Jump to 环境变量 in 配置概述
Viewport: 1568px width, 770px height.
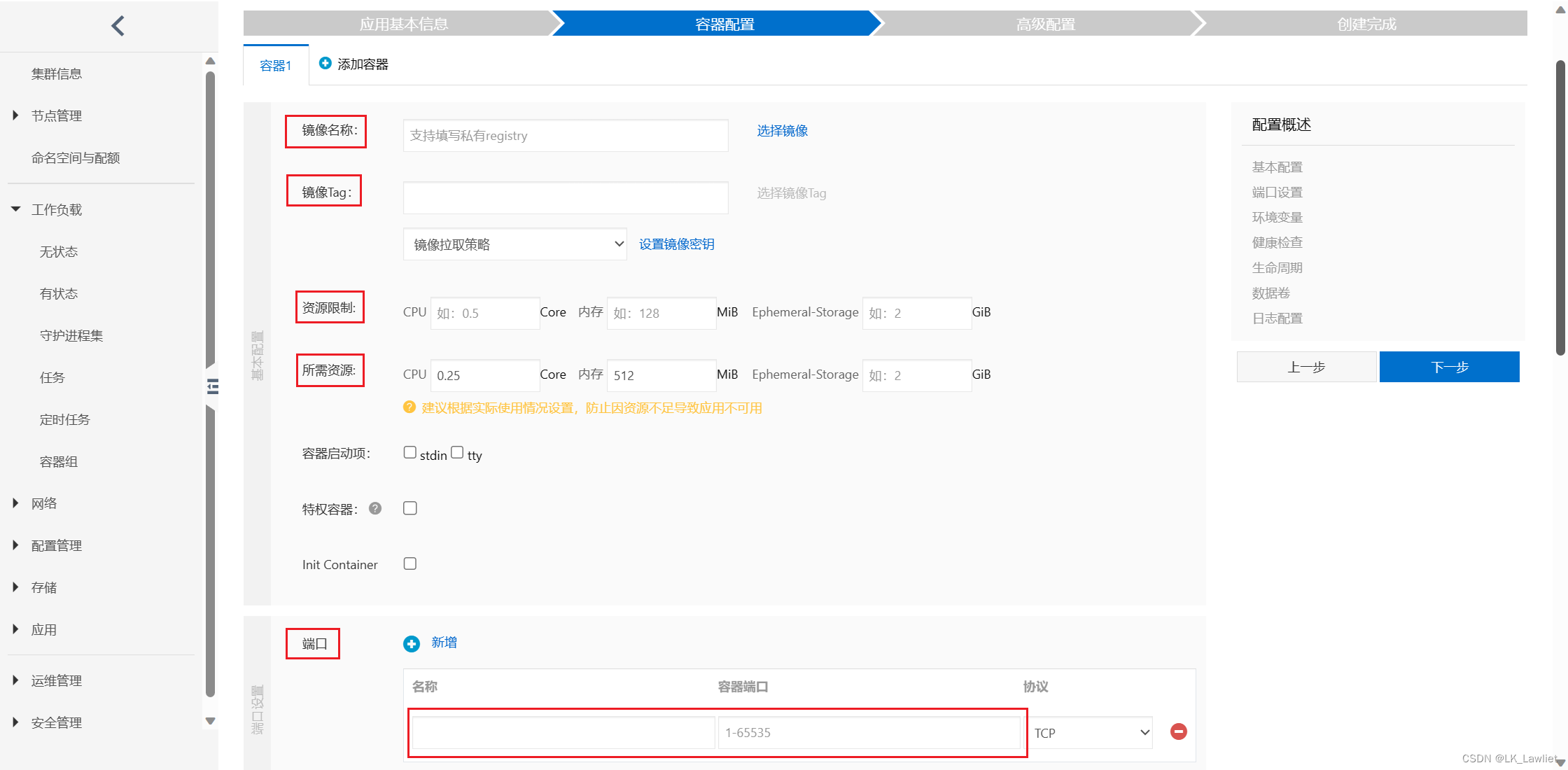tap(1277, 217)
